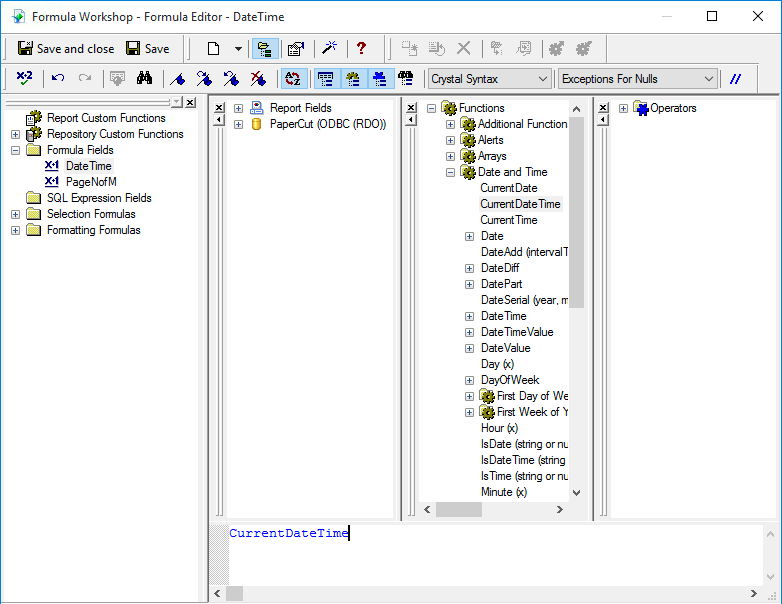The width and height of the screenshot is (782, 604).
Task: Select the Day (x) function
Action: [x=497, y=364]
